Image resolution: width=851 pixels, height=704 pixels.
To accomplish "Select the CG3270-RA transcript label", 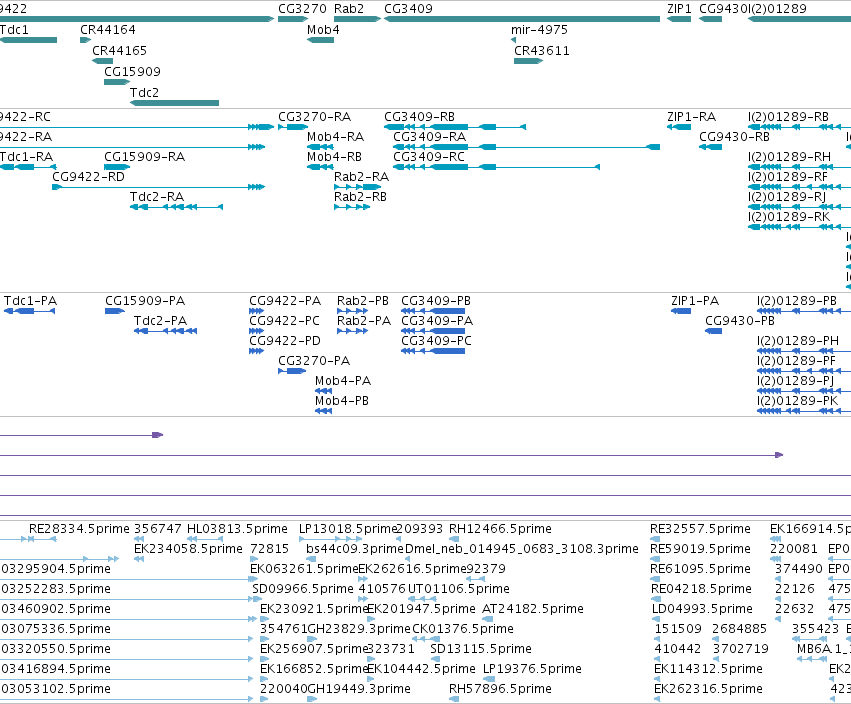I will (315, 117).
